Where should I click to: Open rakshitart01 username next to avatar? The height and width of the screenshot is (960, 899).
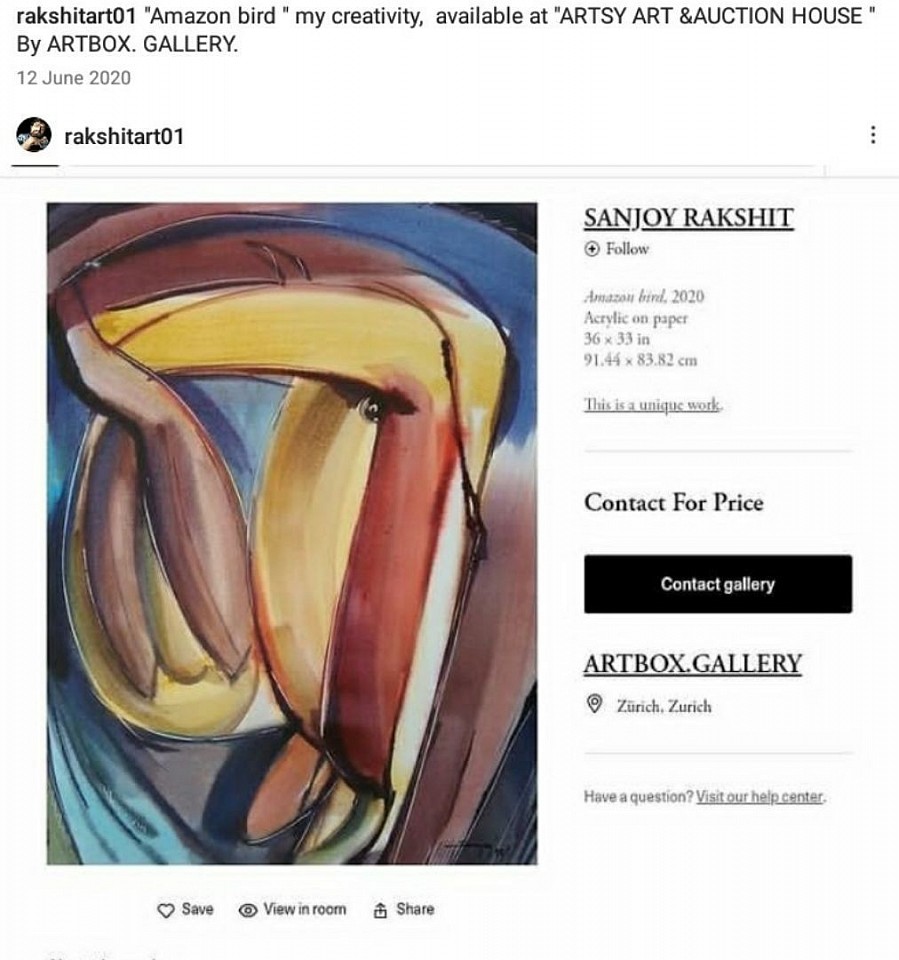point(124,136)
